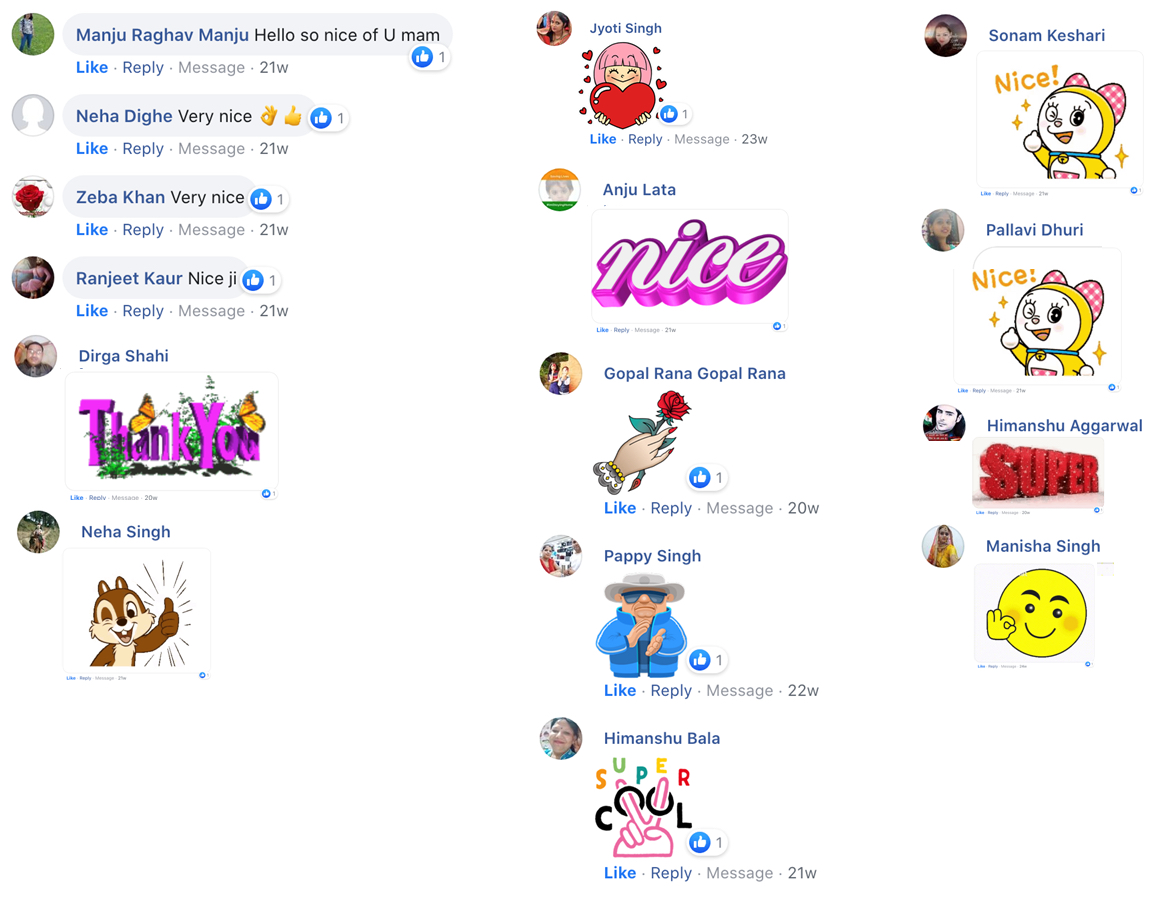1158x898 pixels.
Task: Open Manisha Singh's profile picture
Action: (x=943, y=546)
